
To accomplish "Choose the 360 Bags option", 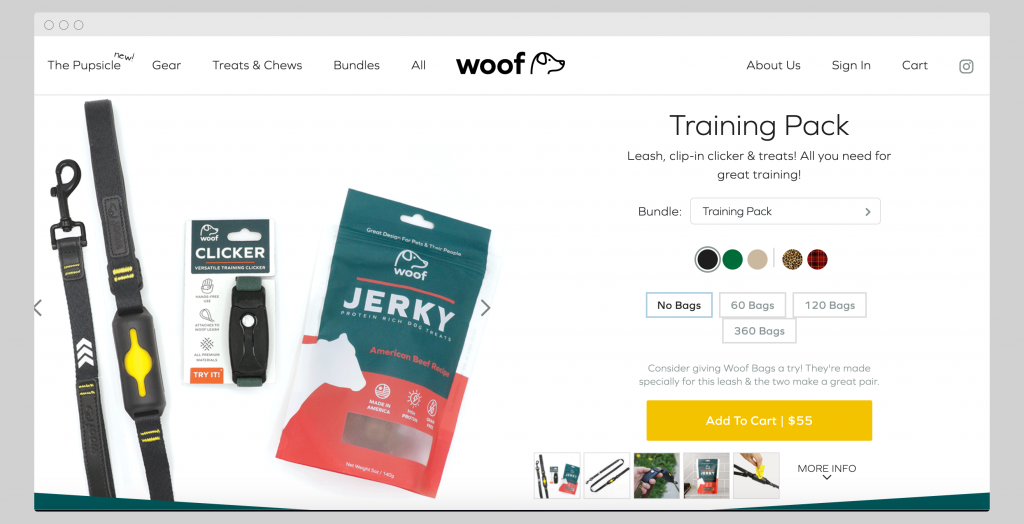I will (759, 331).
